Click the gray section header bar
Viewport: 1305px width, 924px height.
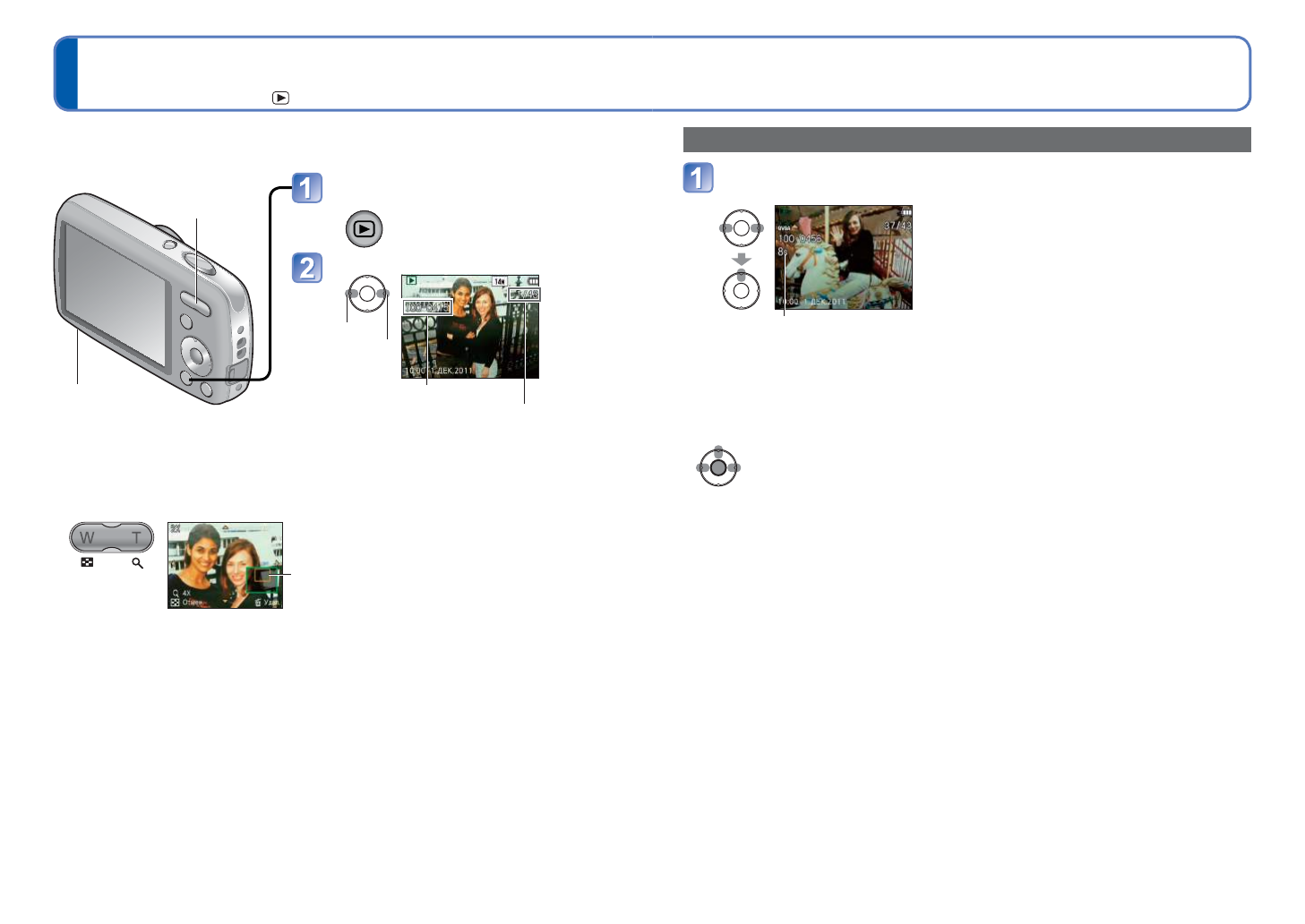pos(966,140)
